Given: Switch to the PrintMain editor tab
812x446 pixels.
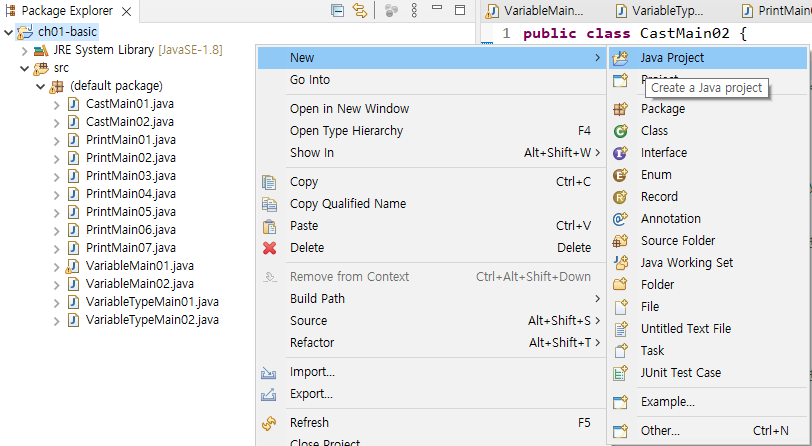Looking at the screenshot, I should click(776, 11).
